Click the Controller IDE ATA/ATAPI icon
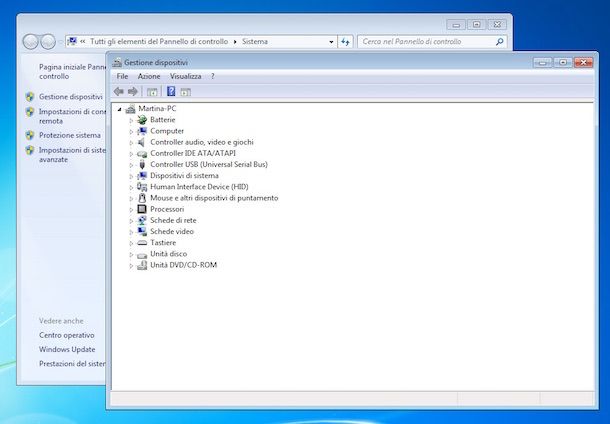 coord(142,154)
